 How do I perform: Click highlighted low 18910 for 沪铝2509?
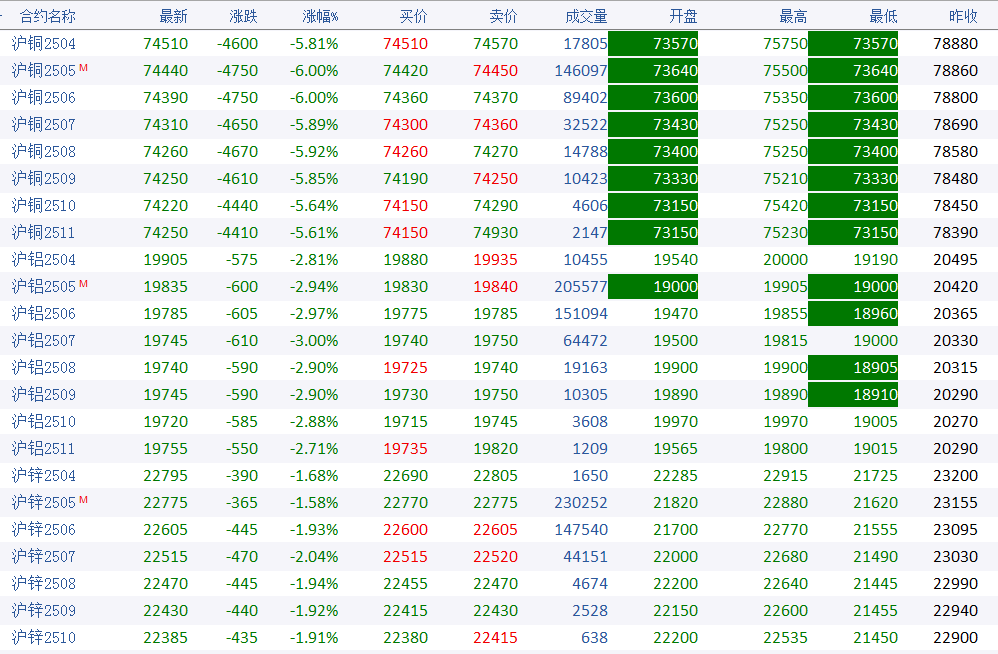pyautogui.click(x=853, y=395)
